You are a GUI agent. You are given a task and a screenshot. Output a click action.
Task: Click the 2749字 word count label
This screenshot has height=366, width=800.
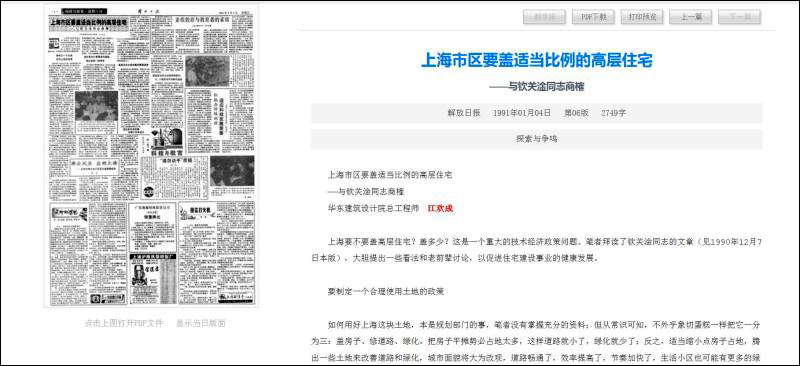pyautogui.click(x=613, y=113)
